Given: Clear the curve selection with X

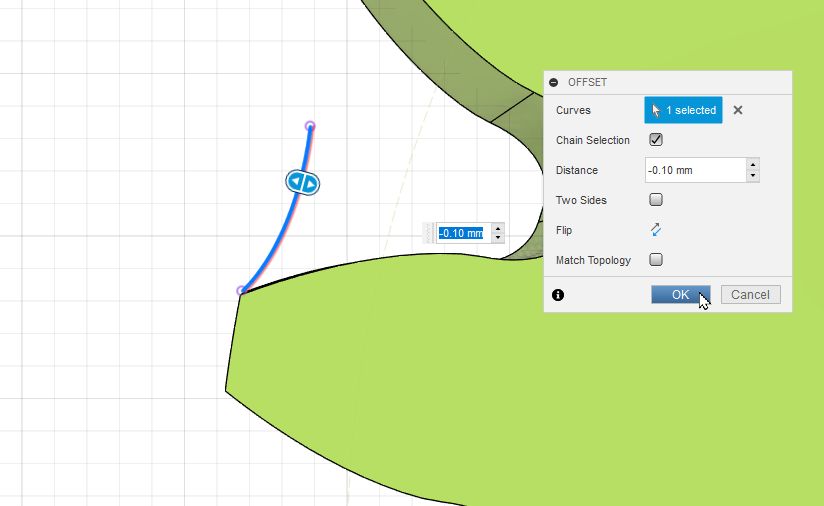Looking at the screenshot, I should (x=738, y=110).
